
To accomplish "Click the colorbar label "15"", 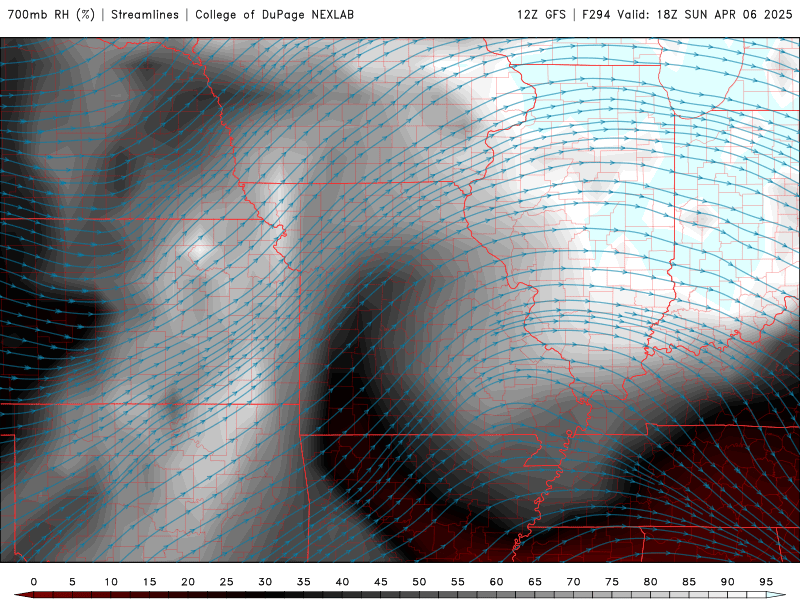I will pos(149,582).
